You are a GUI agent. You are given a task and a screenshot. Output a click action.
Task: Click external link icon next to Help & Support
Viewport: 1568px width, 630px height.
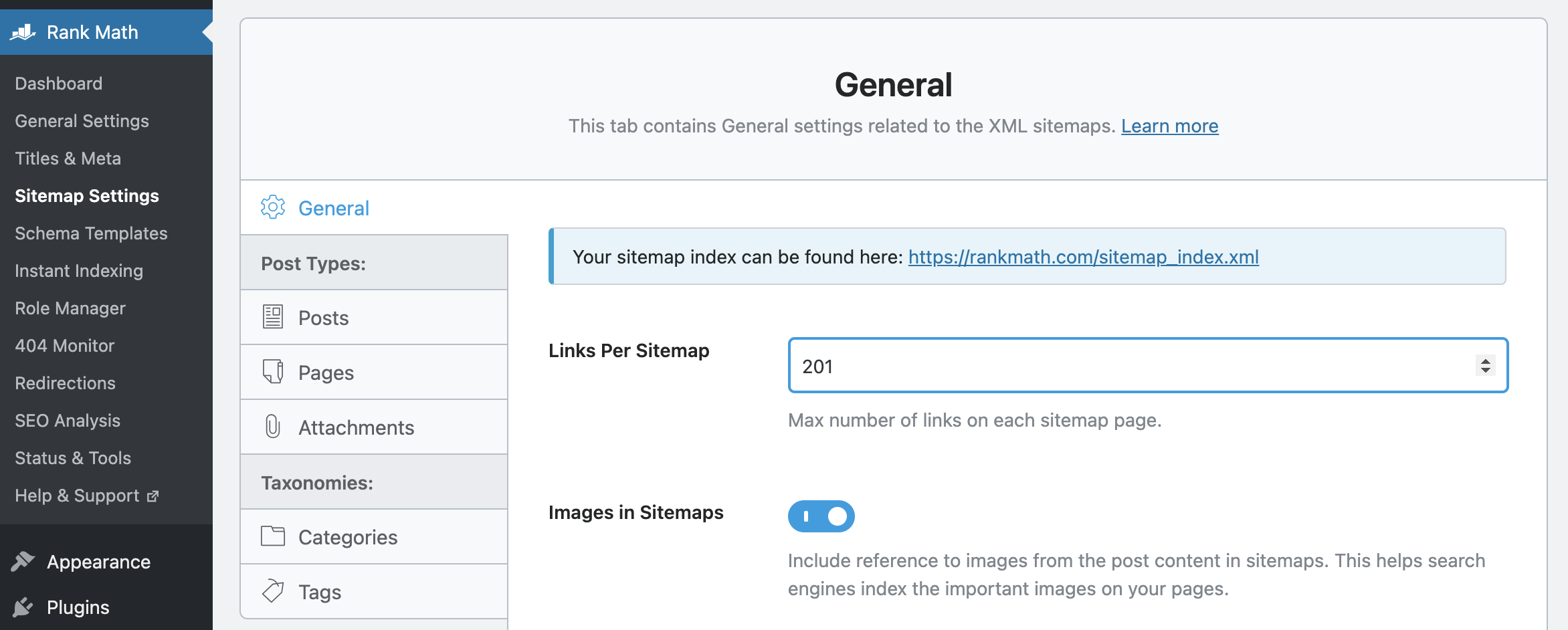coord(153,496)
